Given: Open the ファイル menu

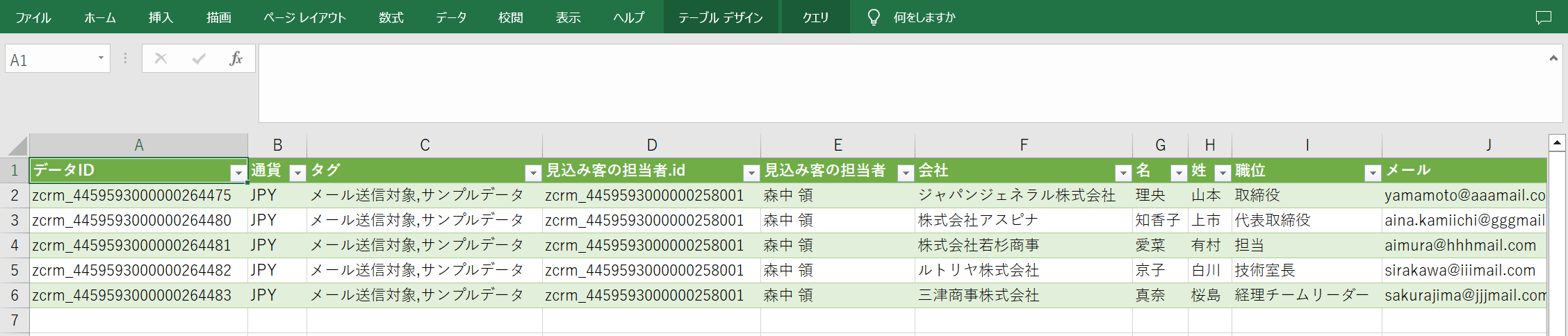Looking at the screenshot, I should 33,17.
